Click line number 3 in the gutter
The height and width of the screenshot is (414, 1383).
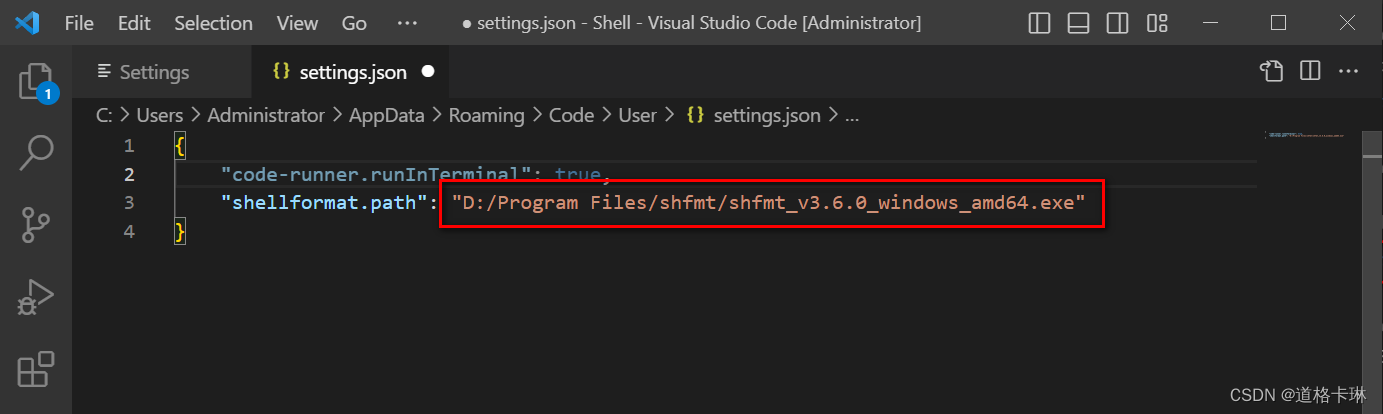click(127, 203)
